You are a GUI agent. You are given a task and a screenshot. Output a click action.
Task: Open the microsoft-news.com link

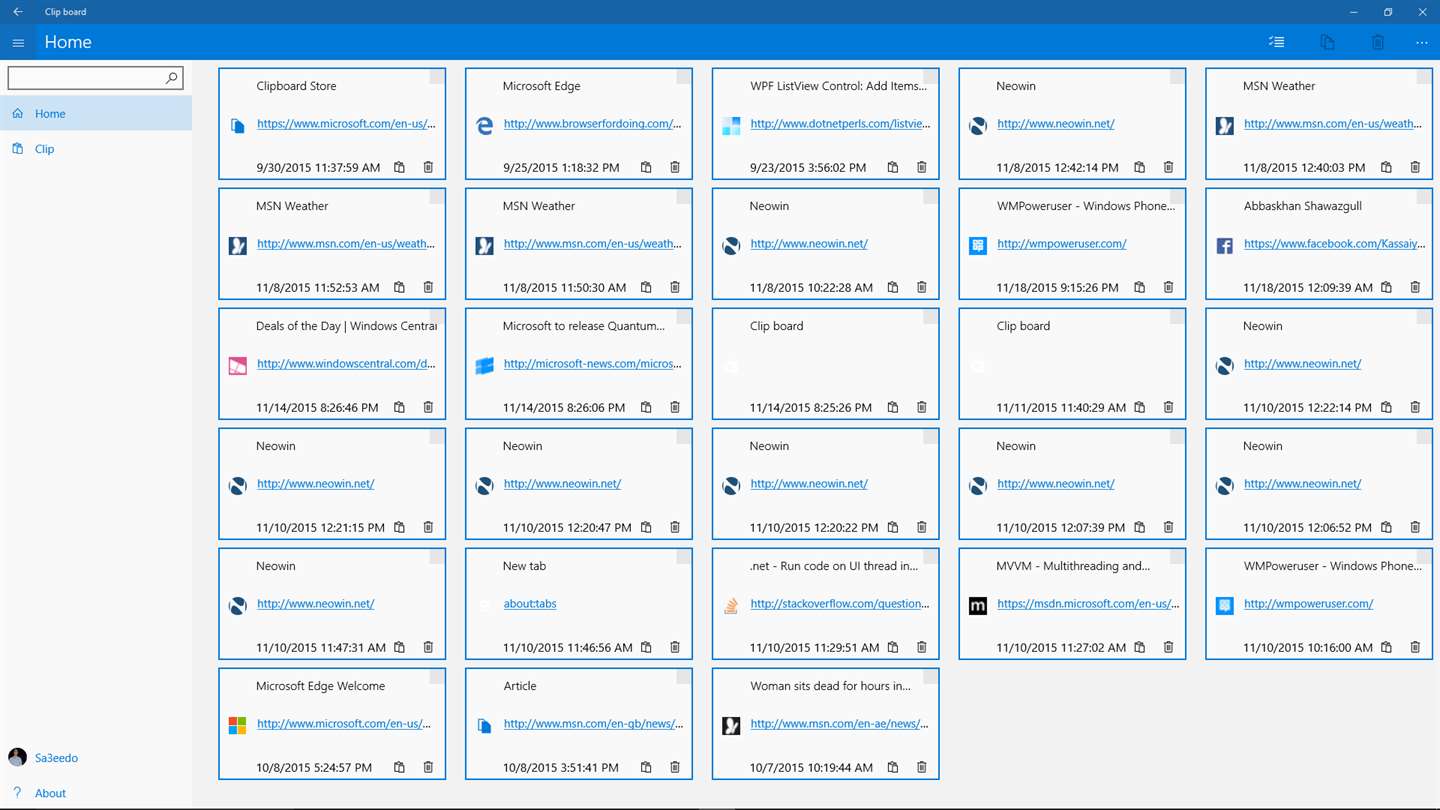(592, 364)
